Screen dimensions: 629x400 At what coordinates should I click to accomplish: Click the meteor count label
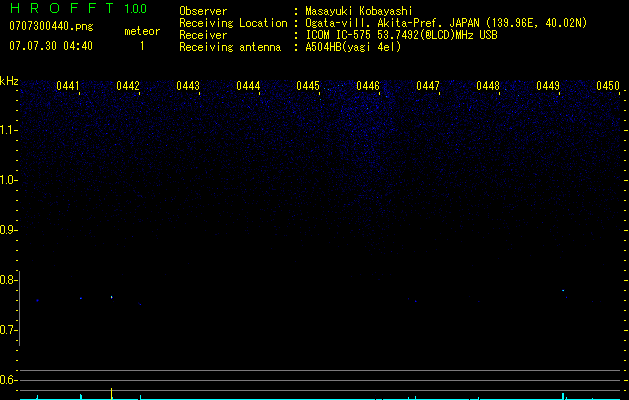click(142, 31)
